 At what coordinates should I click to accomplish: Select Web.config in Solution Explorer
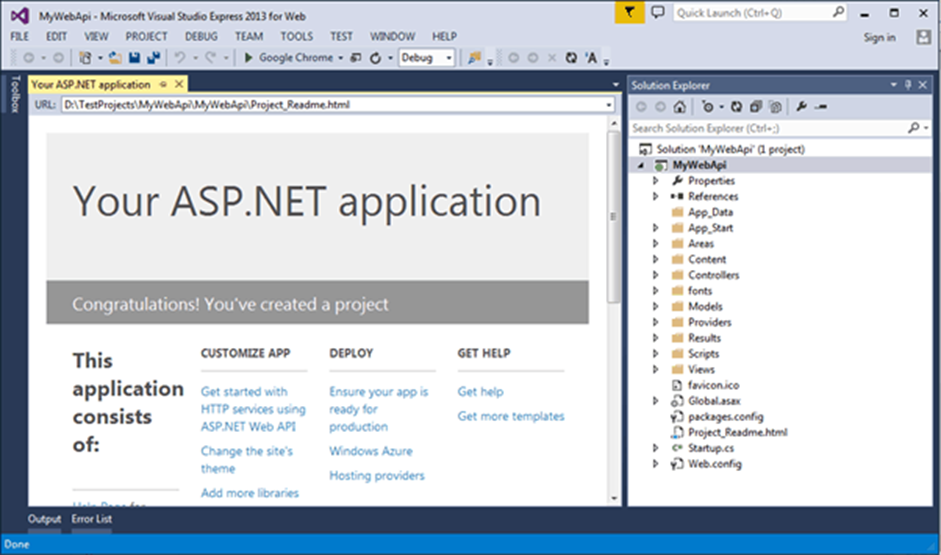[x=714, y=464]
